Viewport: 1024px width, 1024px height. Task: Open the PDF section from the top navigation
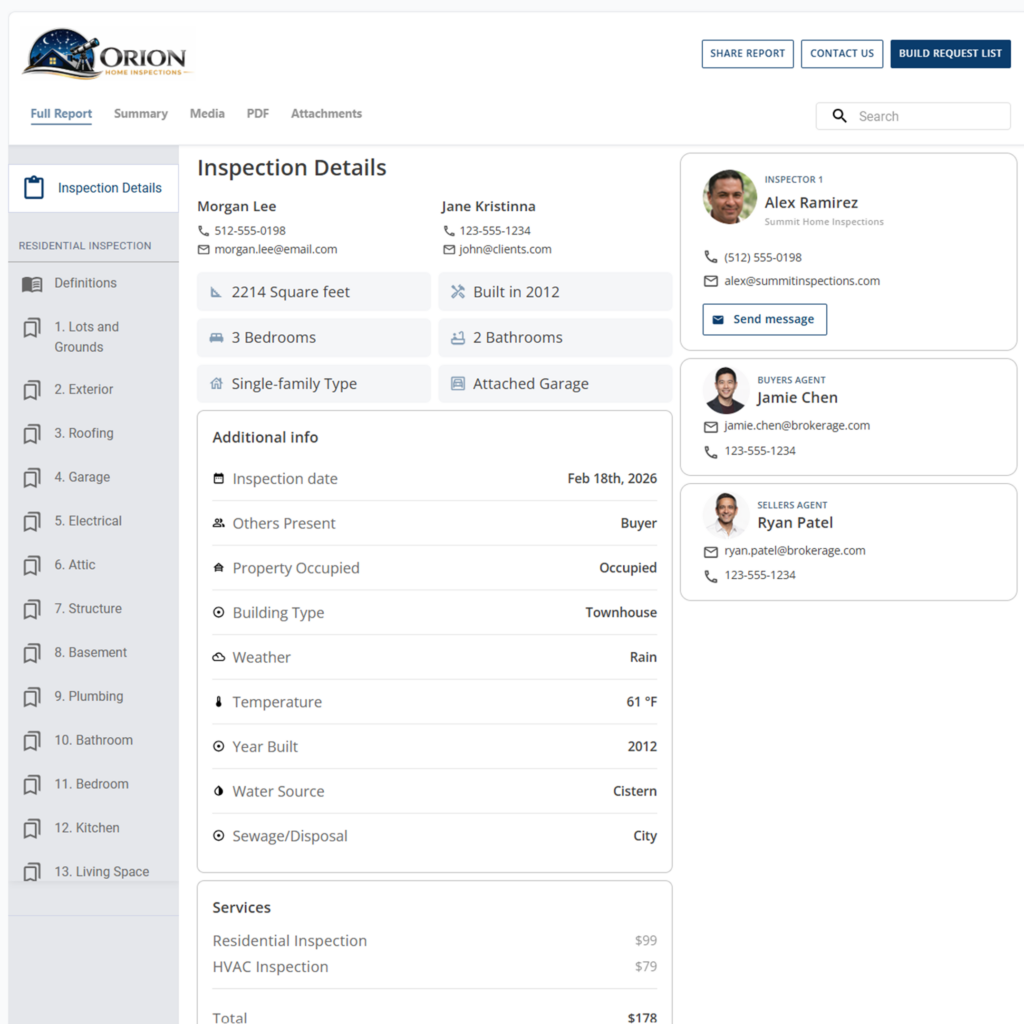[257, 113]
